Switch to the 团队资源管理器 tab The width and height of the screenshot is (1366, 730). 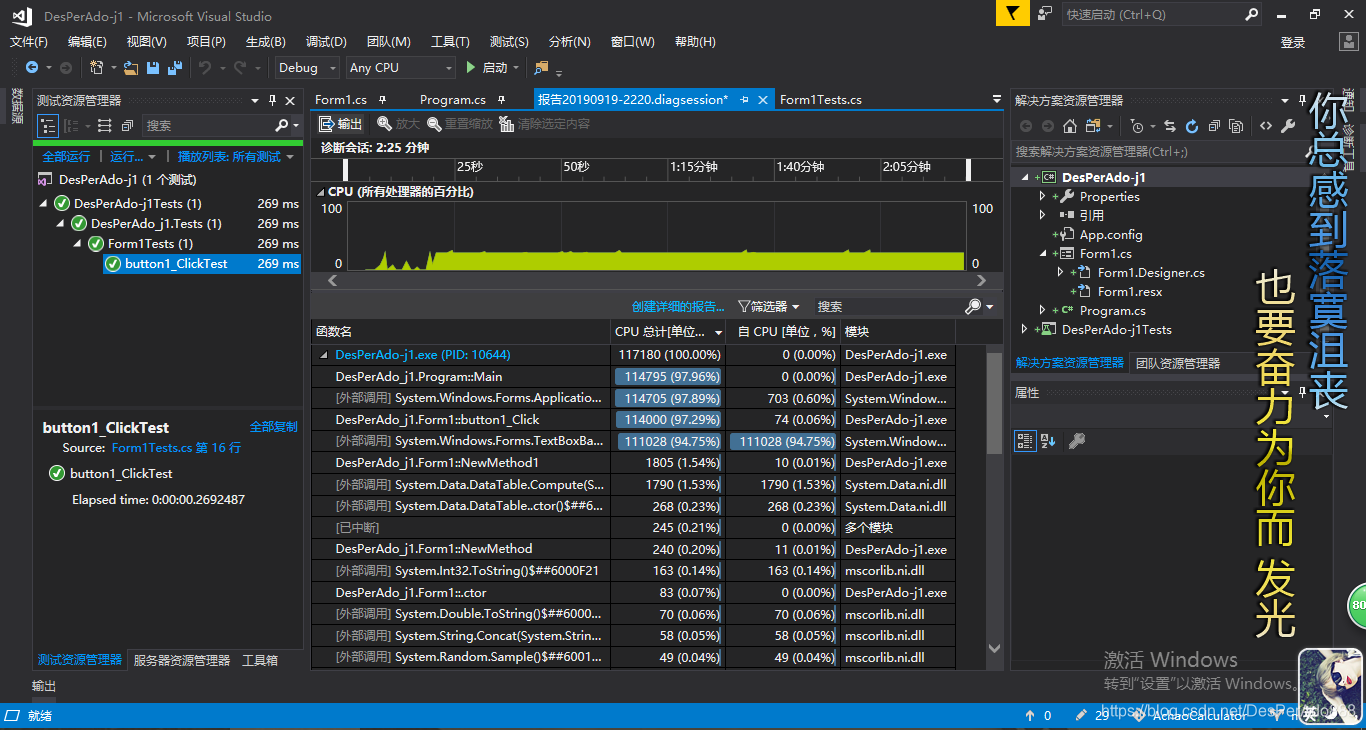point(1178,363)
